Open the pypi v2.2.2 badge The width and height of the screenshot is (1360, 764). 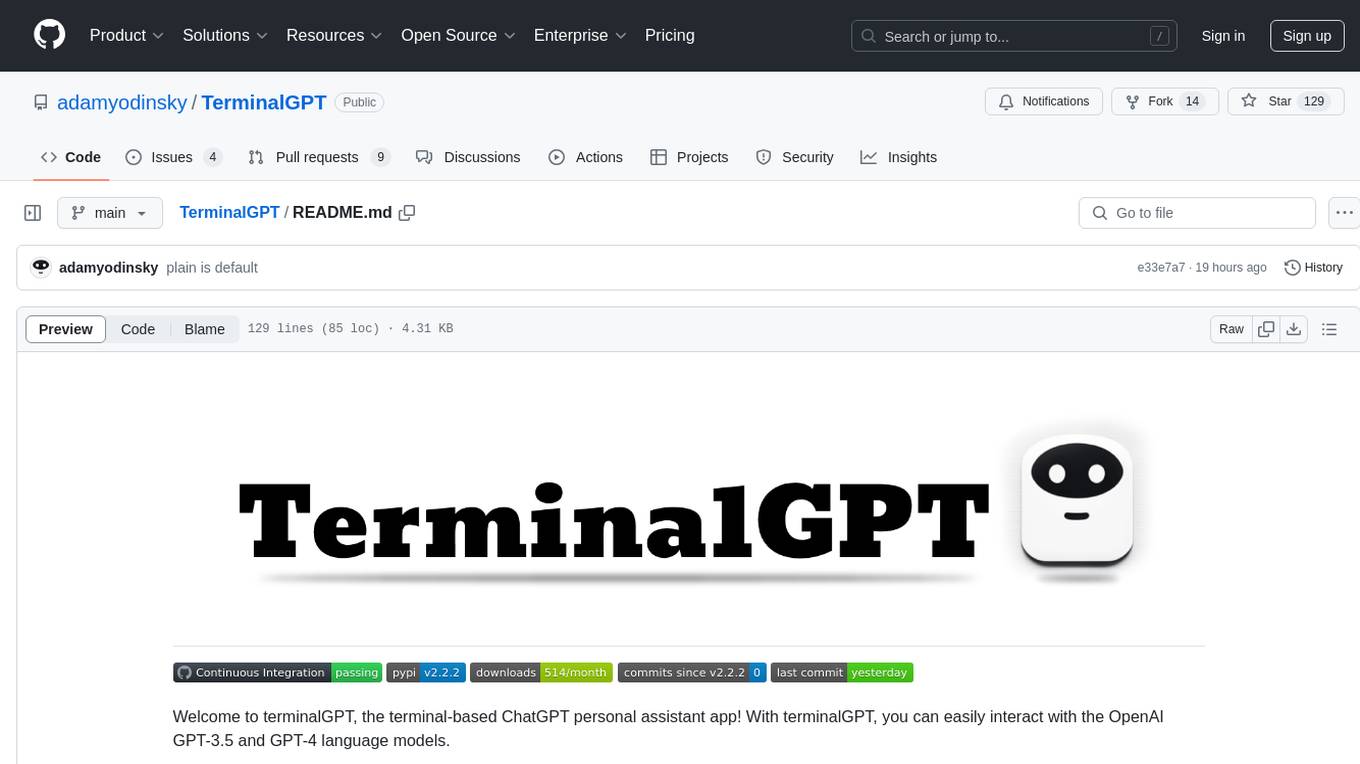coord(426,672)
